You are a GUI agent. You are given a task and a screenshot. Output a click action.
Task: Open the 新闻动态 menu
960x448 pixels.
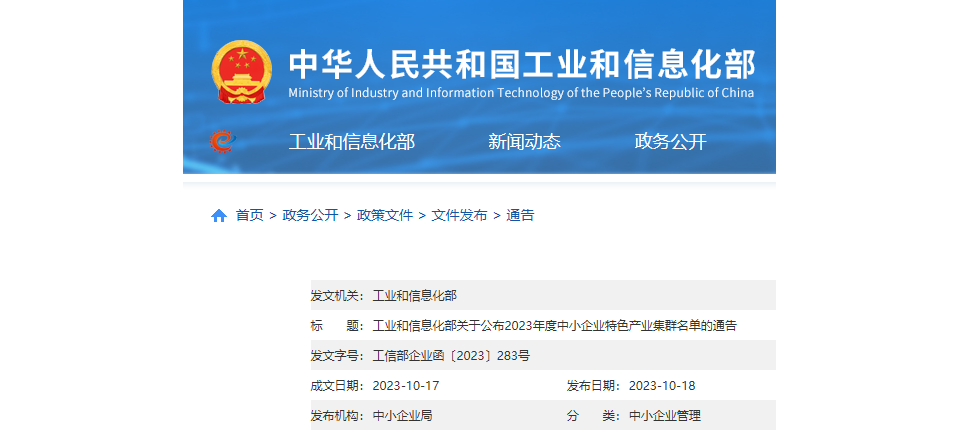coord(524,142)
